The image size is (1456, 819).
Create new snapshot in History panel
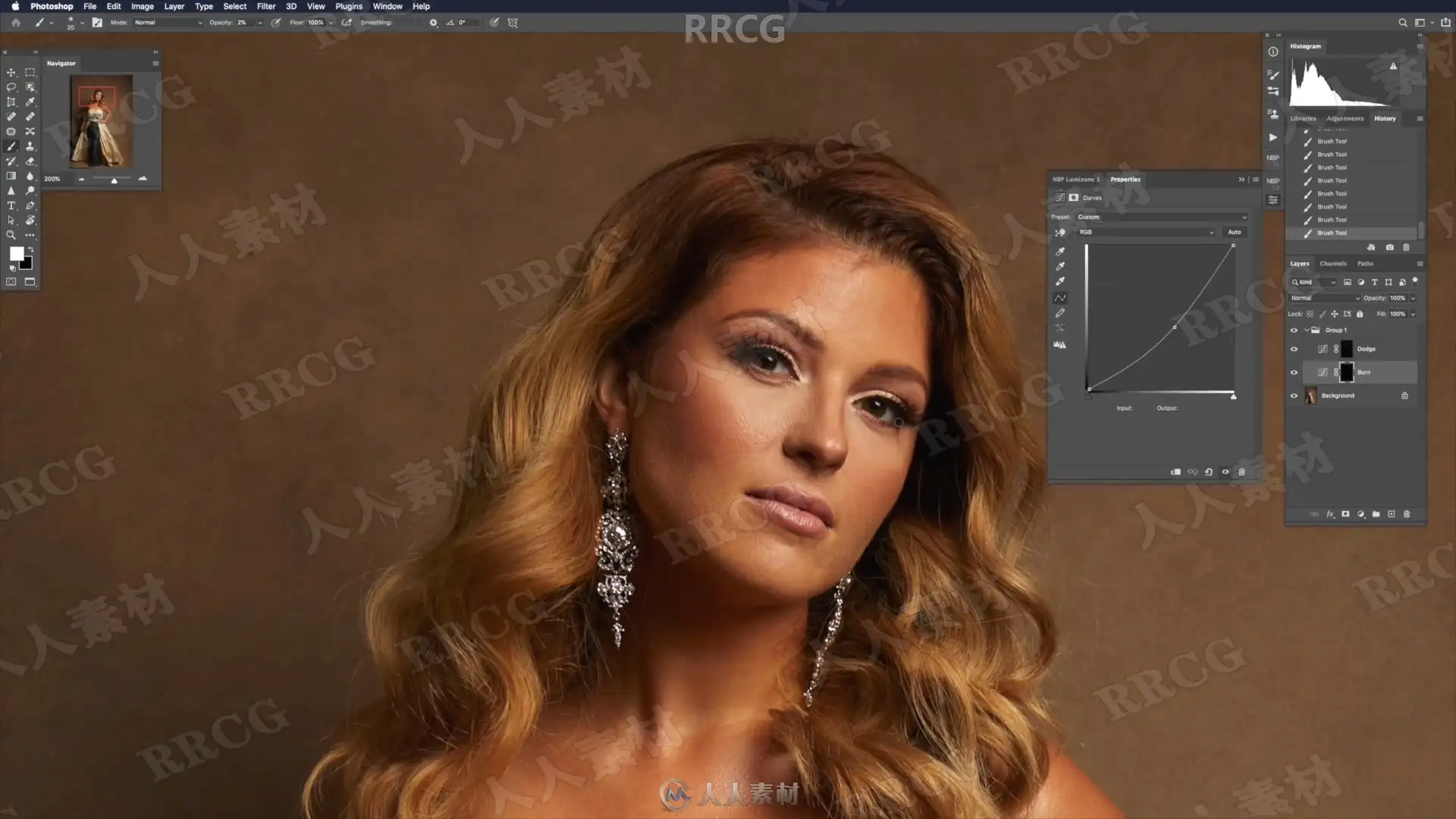(1389, 247)
